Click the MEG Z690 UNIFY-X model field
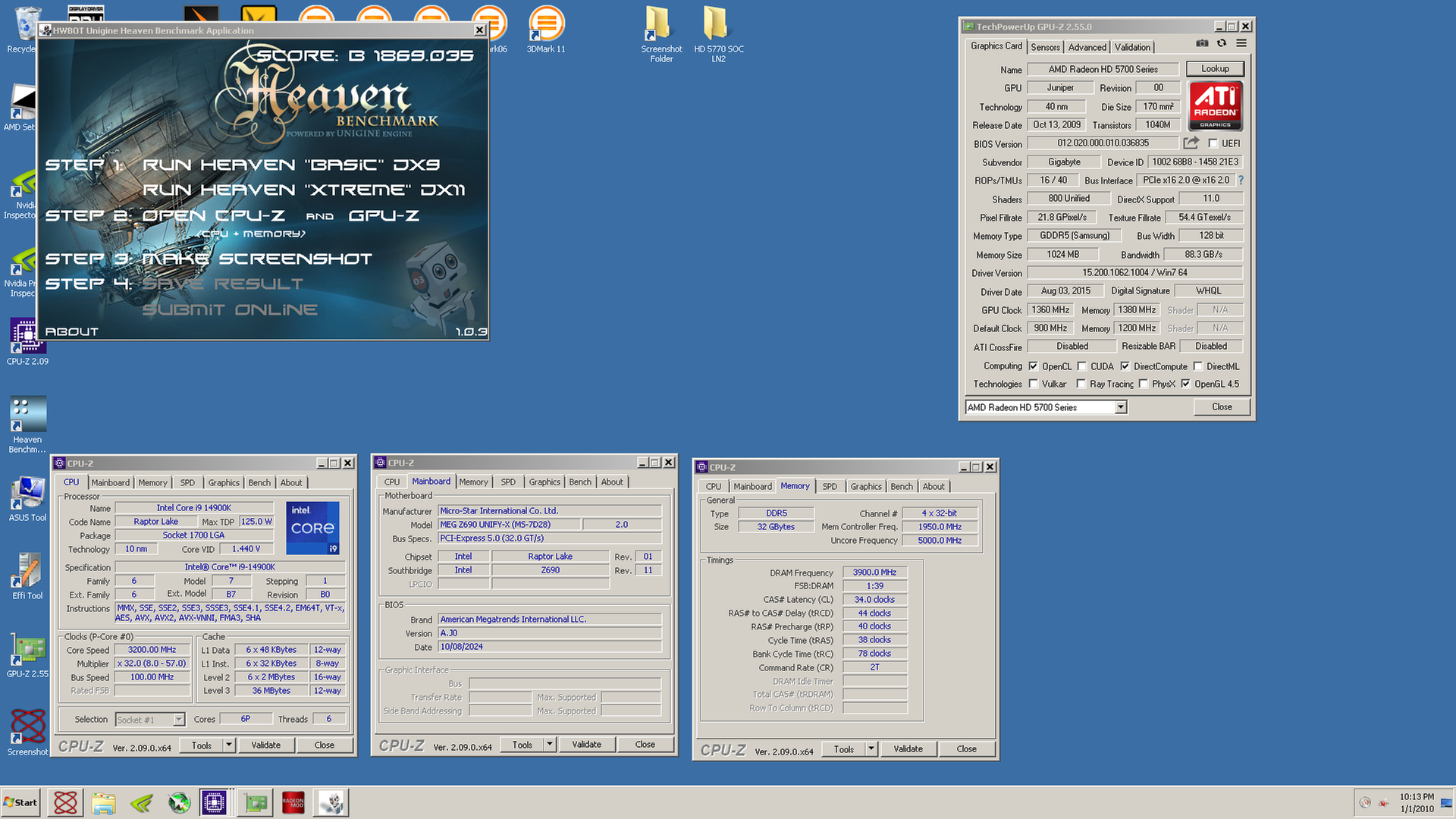The image size is (1456, 819). click(510, 525)
